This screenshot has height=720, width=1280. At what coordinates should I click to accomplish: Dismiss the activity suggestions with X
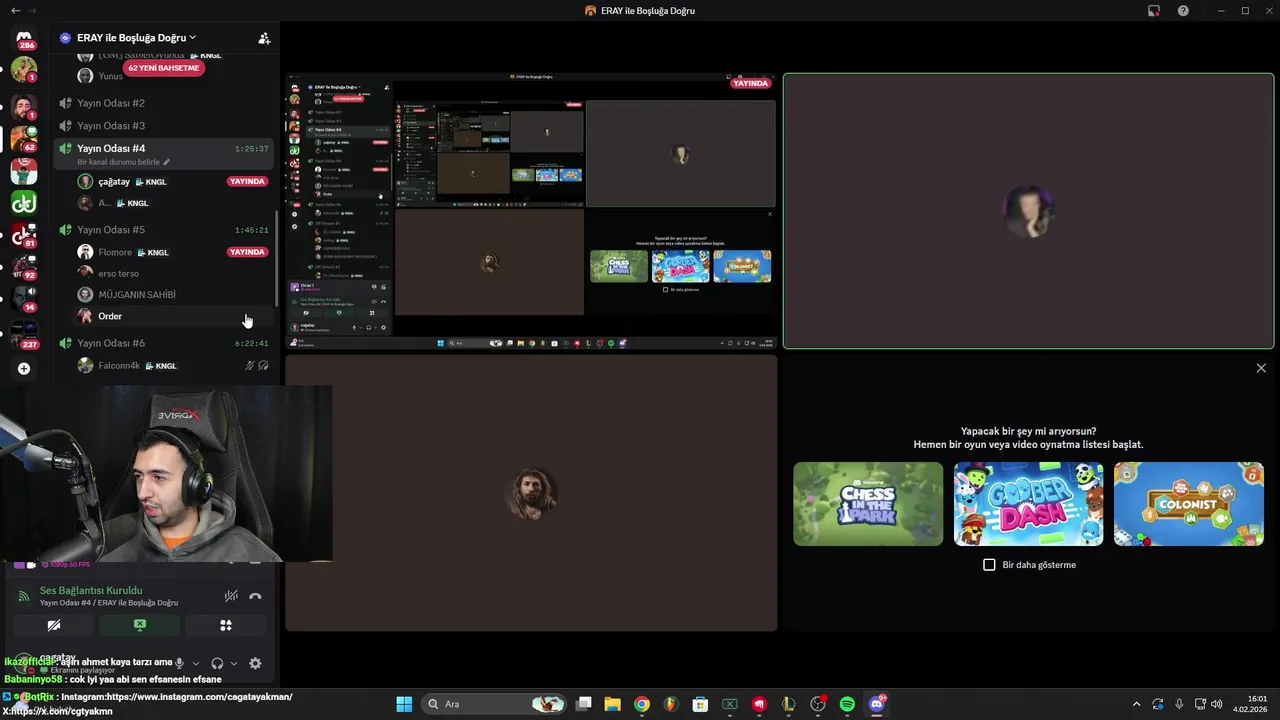1261,368
